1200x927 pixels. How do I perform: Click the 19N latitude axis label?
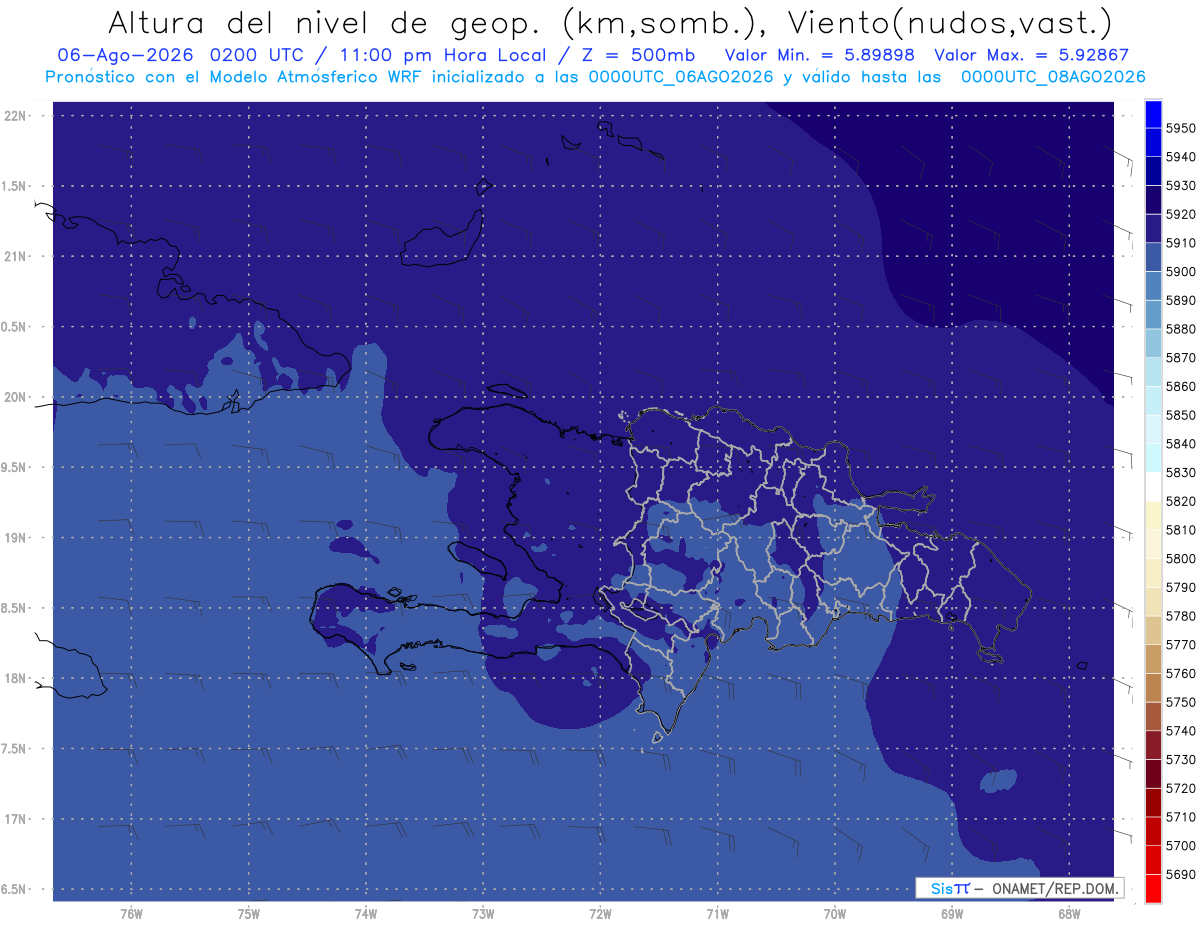[17, 538]
